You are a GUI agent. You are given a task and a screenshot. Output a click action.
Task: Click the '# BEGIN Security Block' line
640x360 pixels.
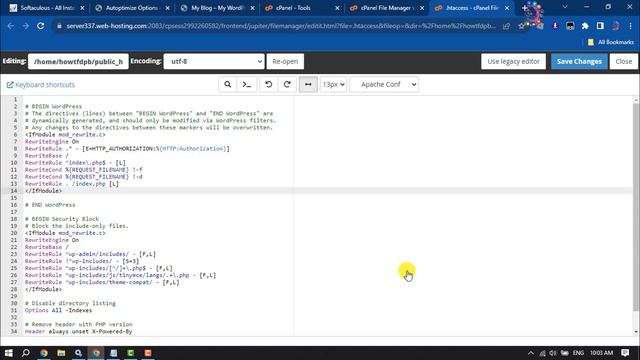pos(62,219)
